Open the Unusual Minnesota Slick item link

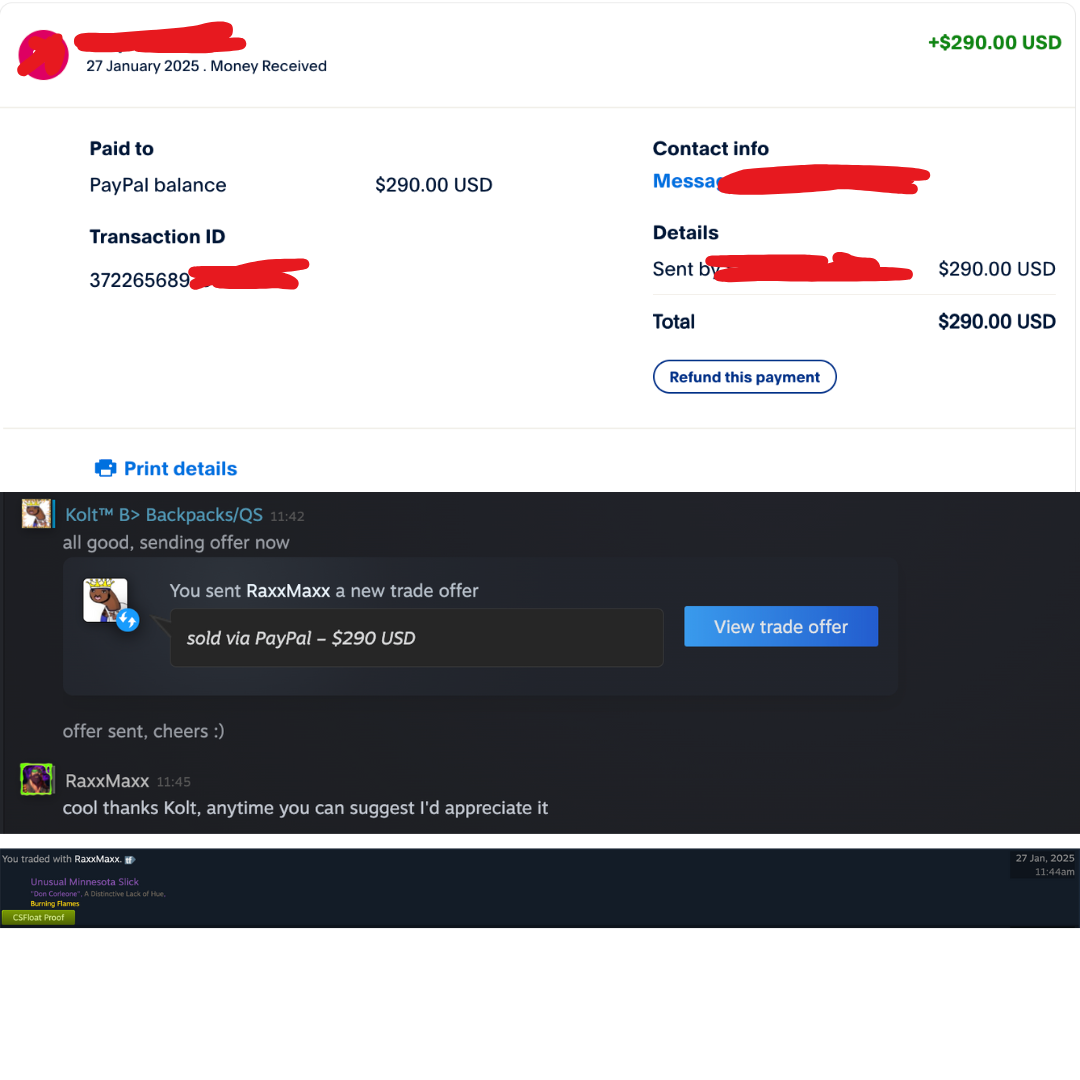(85, 882)
